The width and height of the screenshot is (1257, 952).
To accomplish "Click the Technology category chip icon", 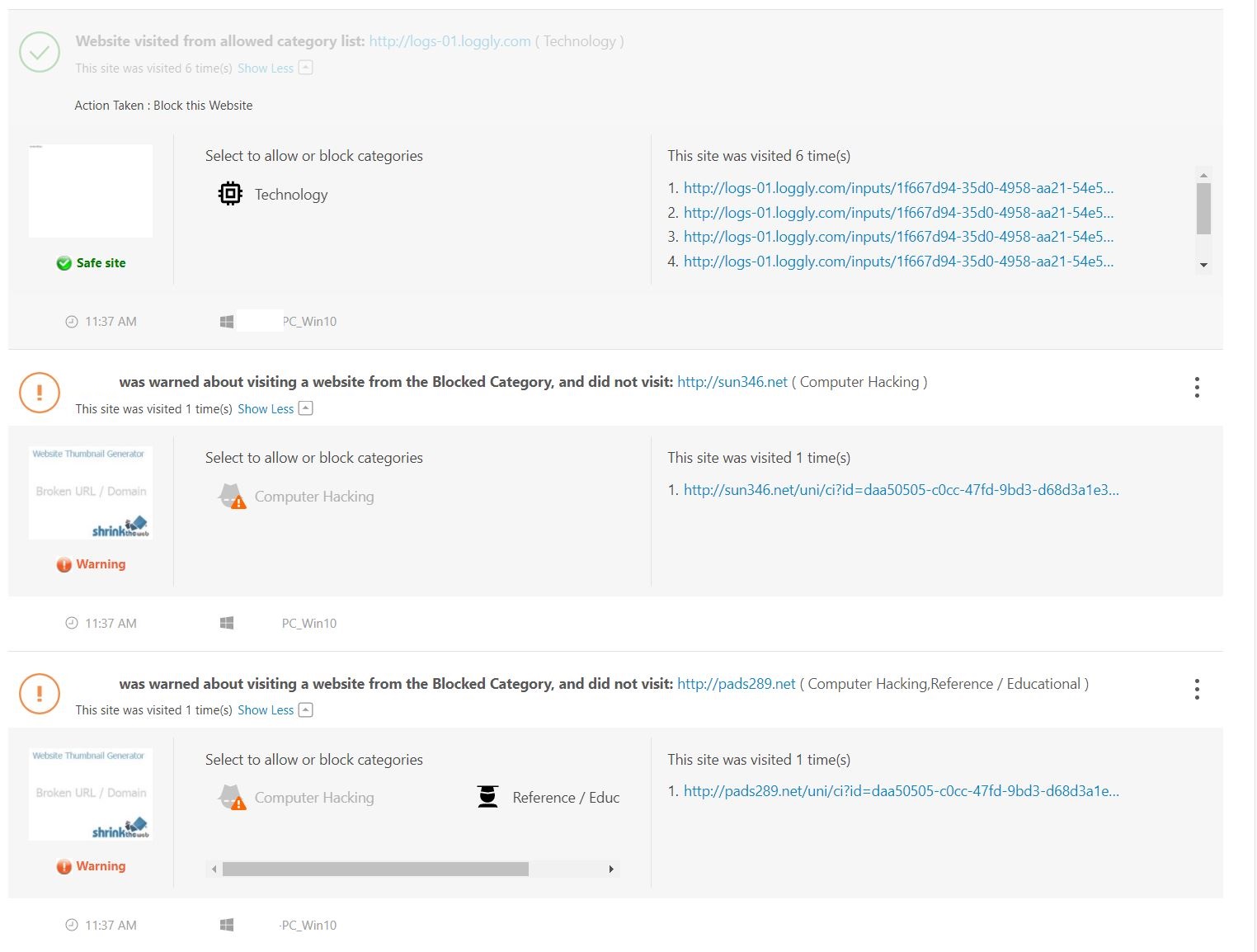I will coord(230,194).
